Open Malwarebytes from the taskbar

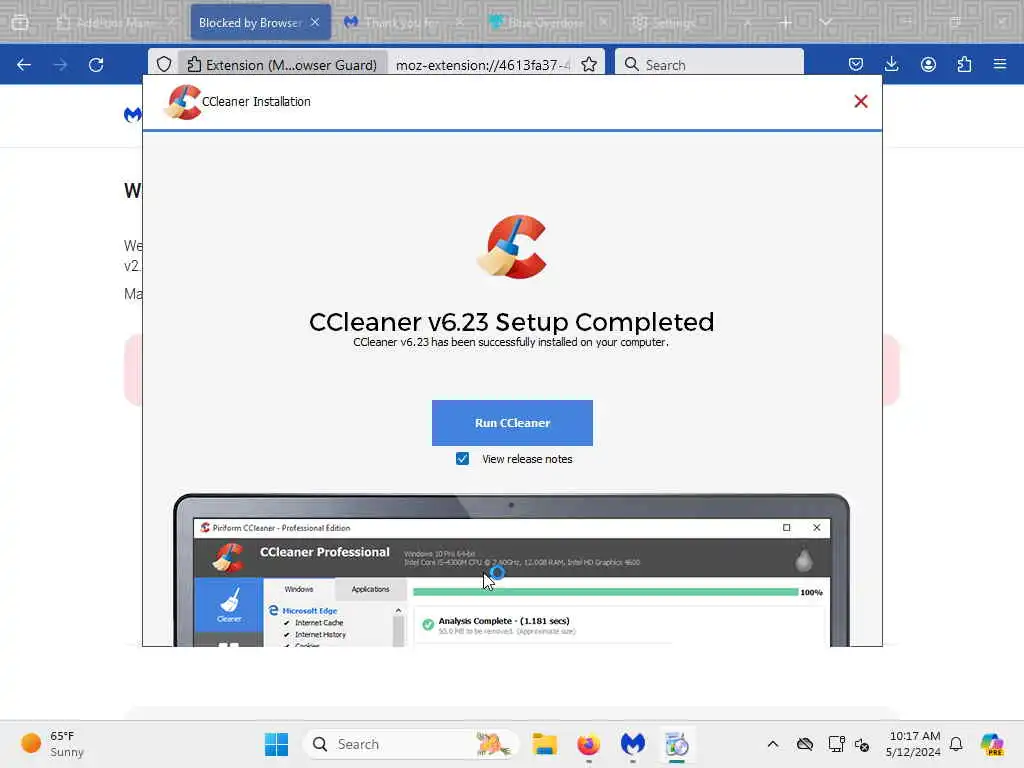coord(632,744)
